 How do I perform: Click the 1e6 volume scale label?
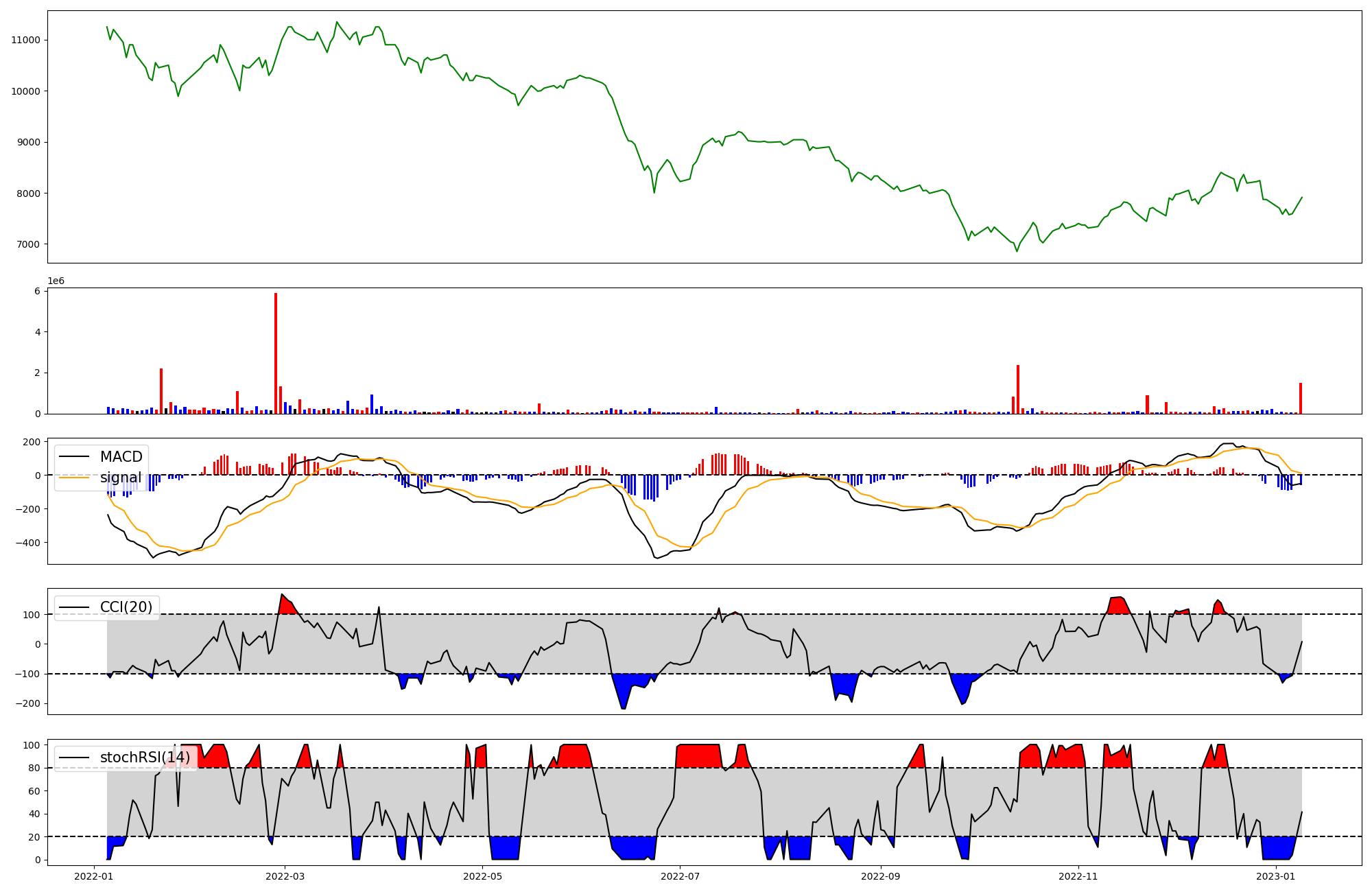click(56, 281)
